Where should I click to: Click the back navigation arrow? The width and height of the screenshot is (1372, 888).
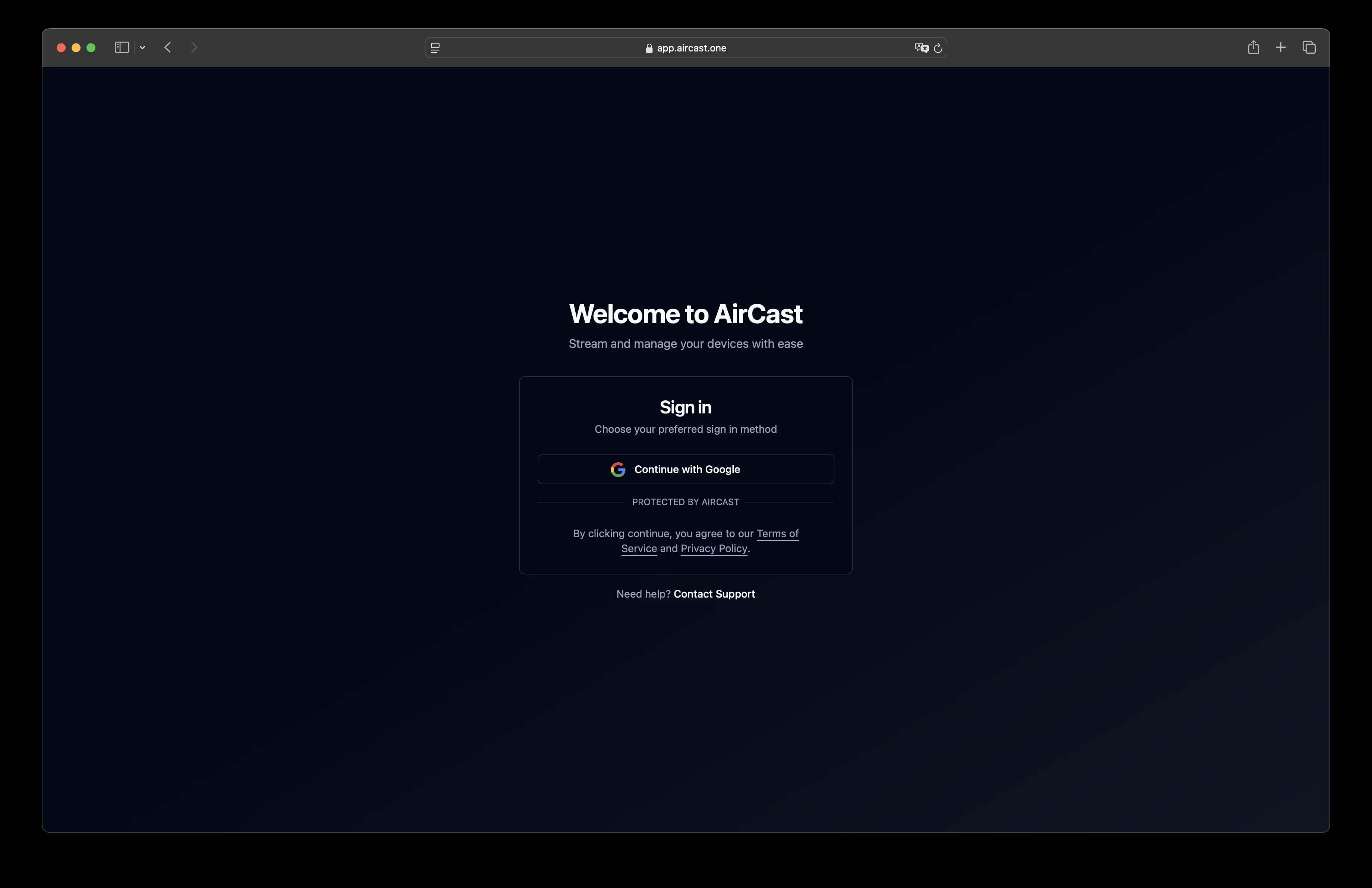tap(168, 48)
